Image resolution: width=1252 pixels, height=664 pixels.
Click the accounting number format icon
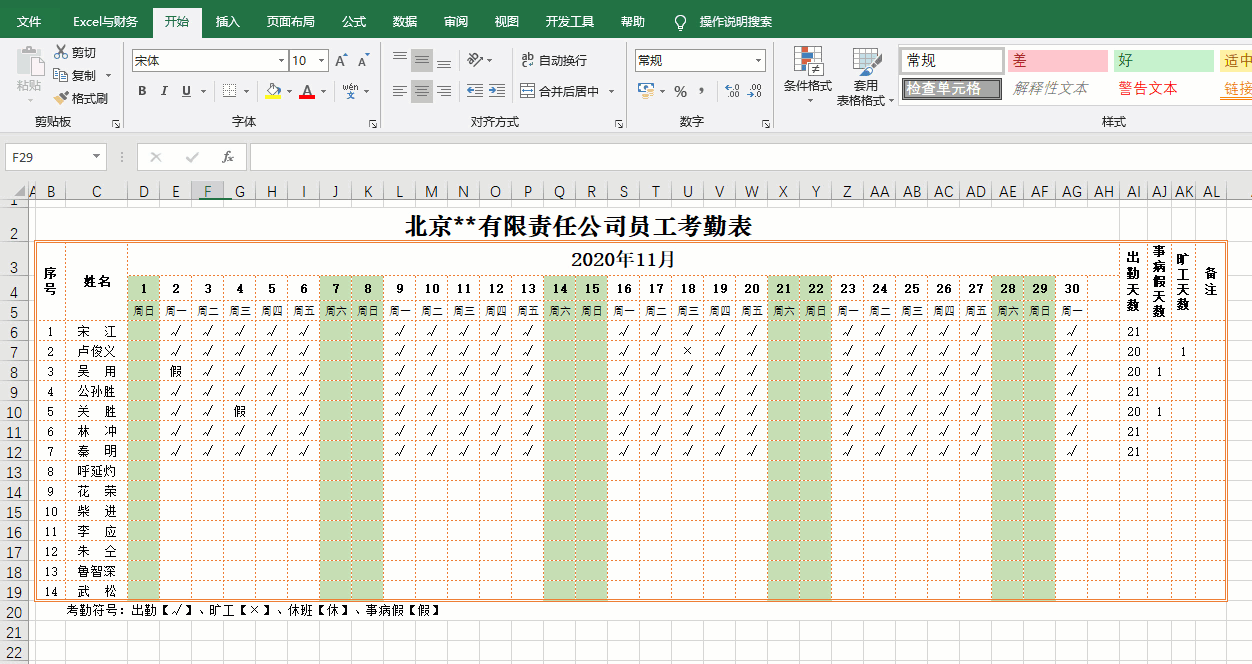pos(645,91)
